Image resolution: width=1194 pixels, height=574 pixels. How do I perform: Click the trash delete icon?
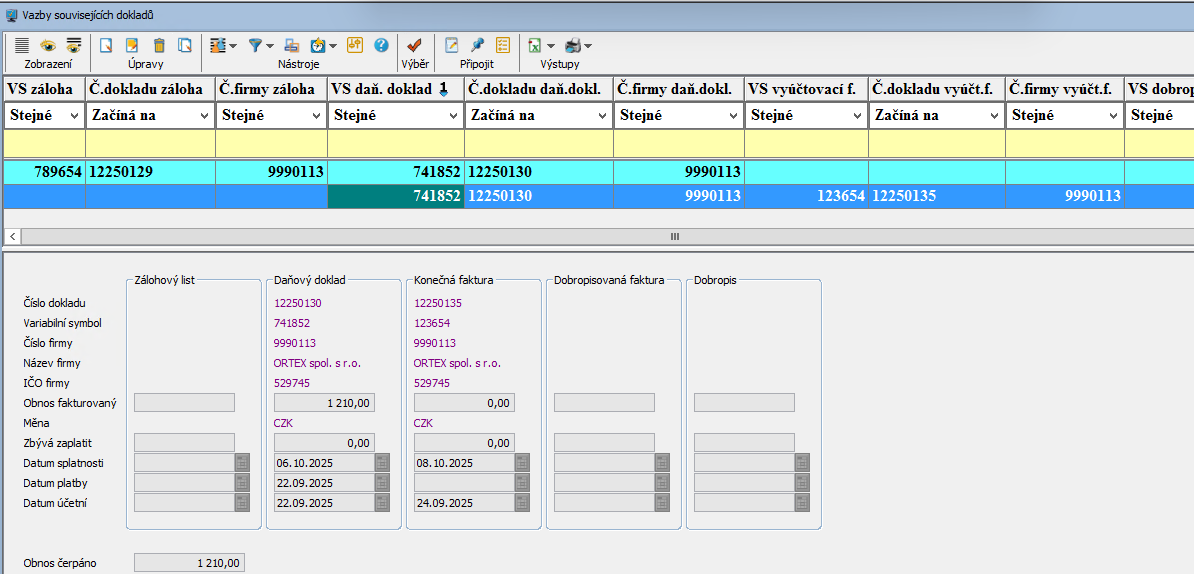coord(159,45)
